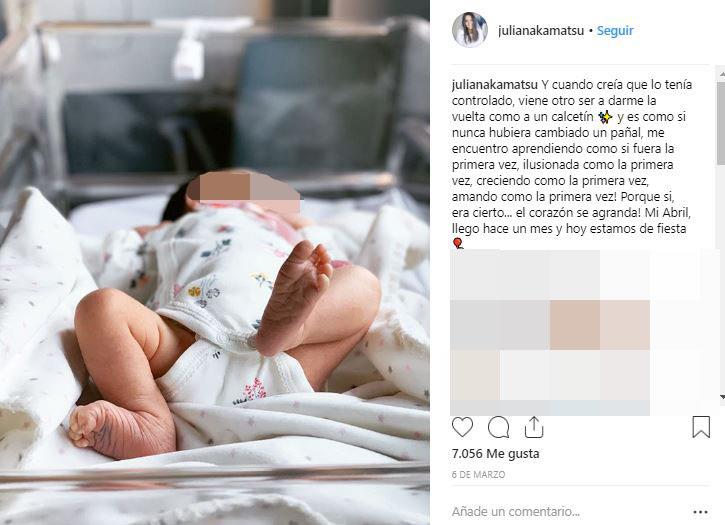Image resolution: width=725 pixels, height=525 pixels.
Task: Click the blurred comments area below the caption
Action: pyautogui.click(x=550, y=332)
